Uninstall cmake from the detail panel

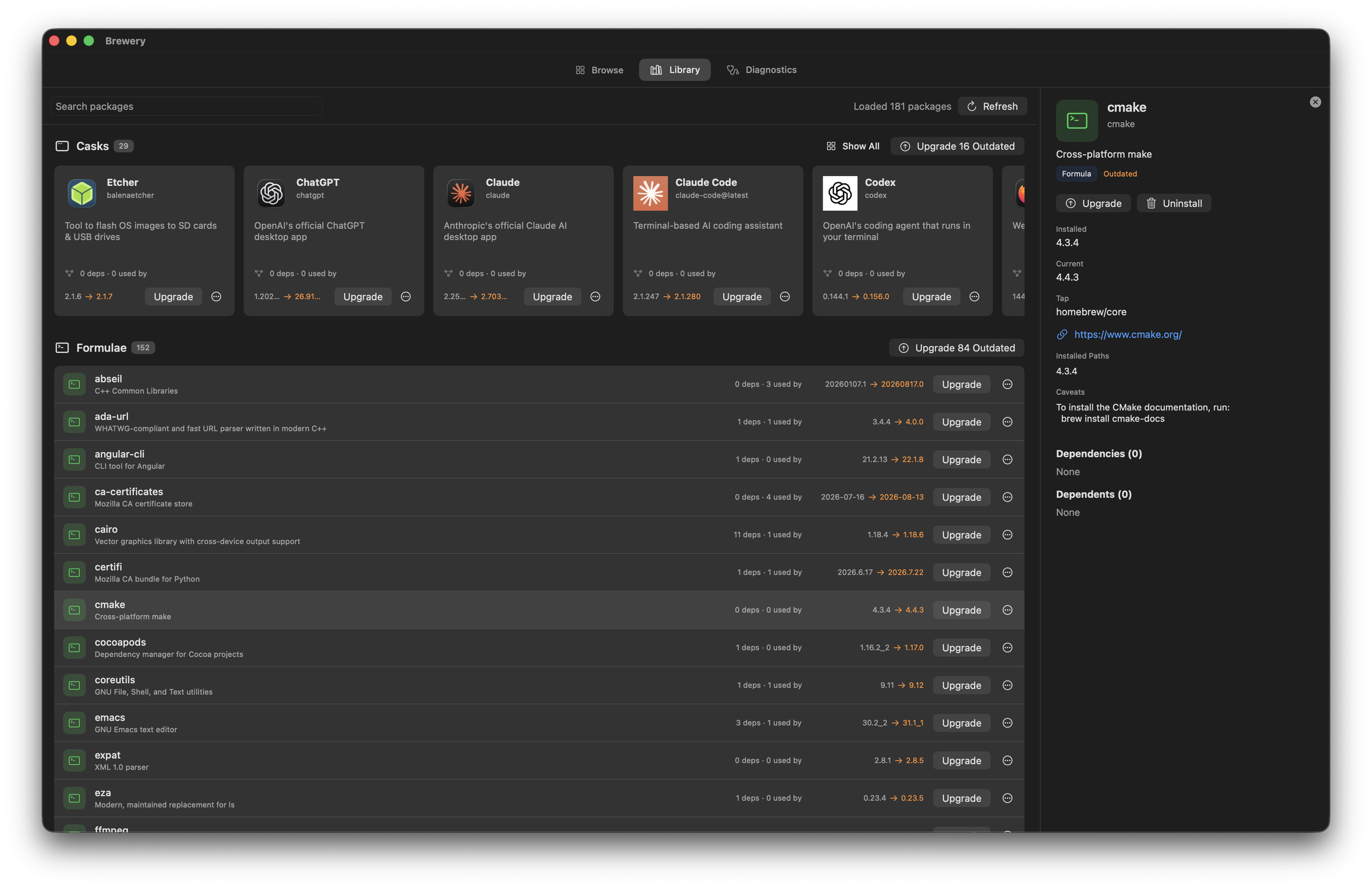[x=1174, y=203]
